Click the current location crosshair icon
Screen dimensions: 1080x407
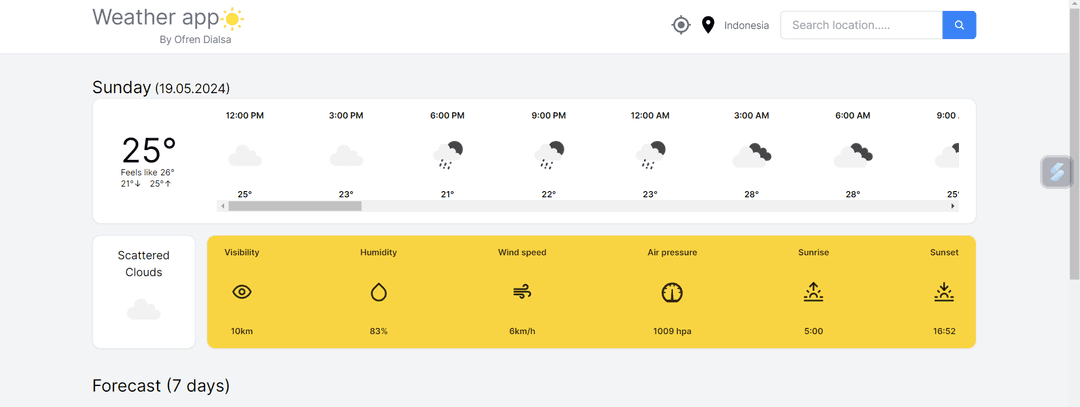click(x=681, y=25)
